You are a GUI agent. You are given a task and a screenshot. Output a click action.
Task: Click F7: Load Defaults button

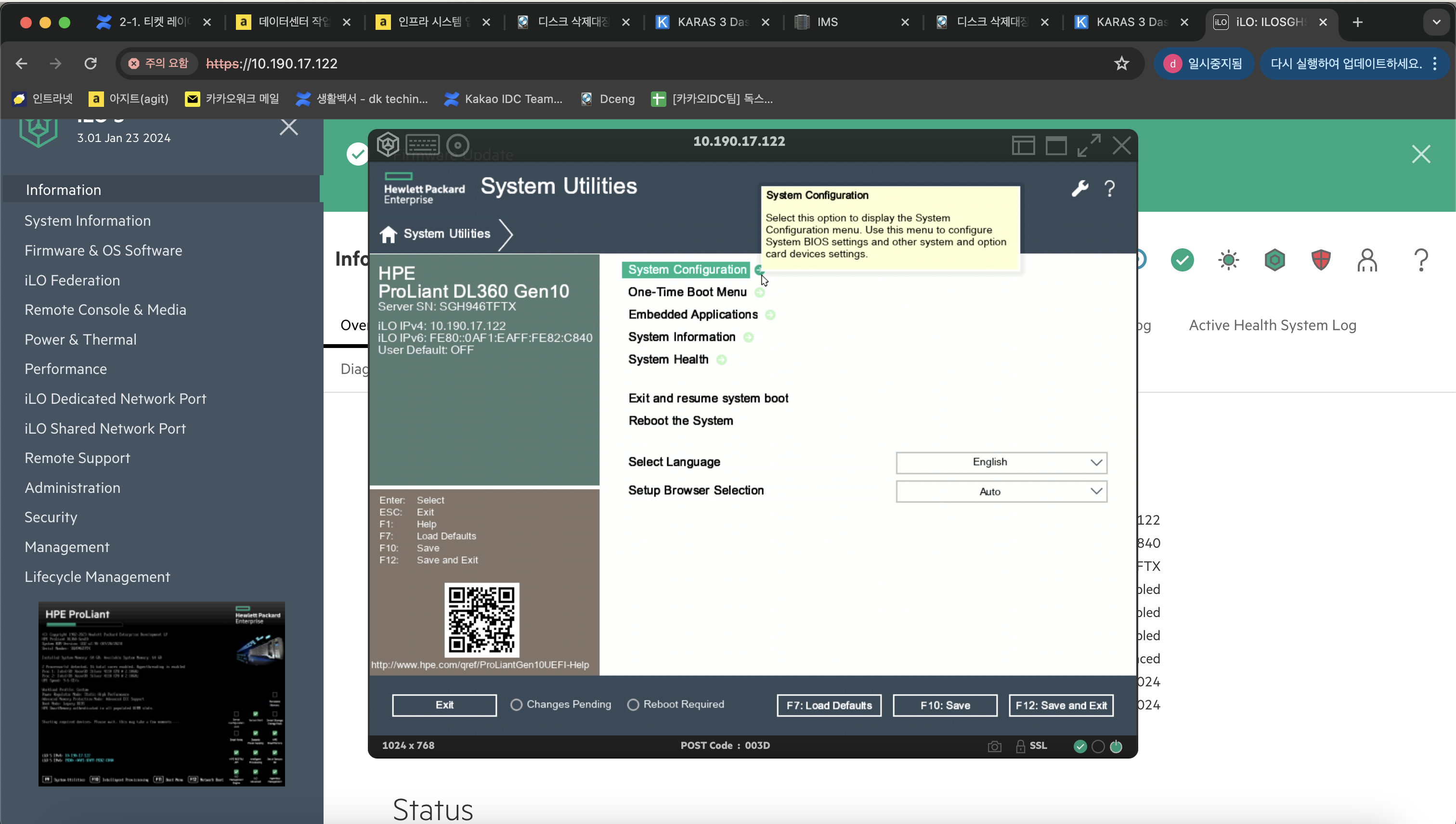pos(829,706)
